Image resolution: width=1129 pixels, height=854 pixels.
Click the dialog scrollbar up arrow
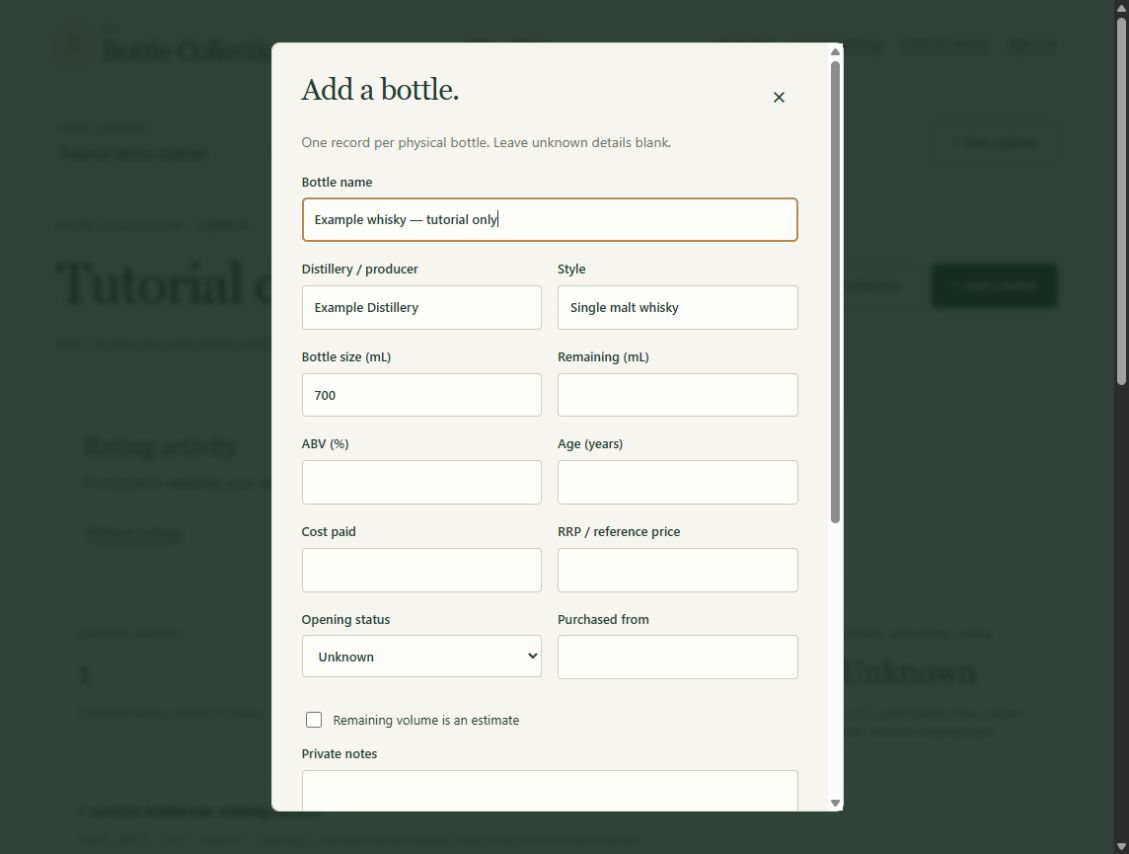[x=835, y=52]
